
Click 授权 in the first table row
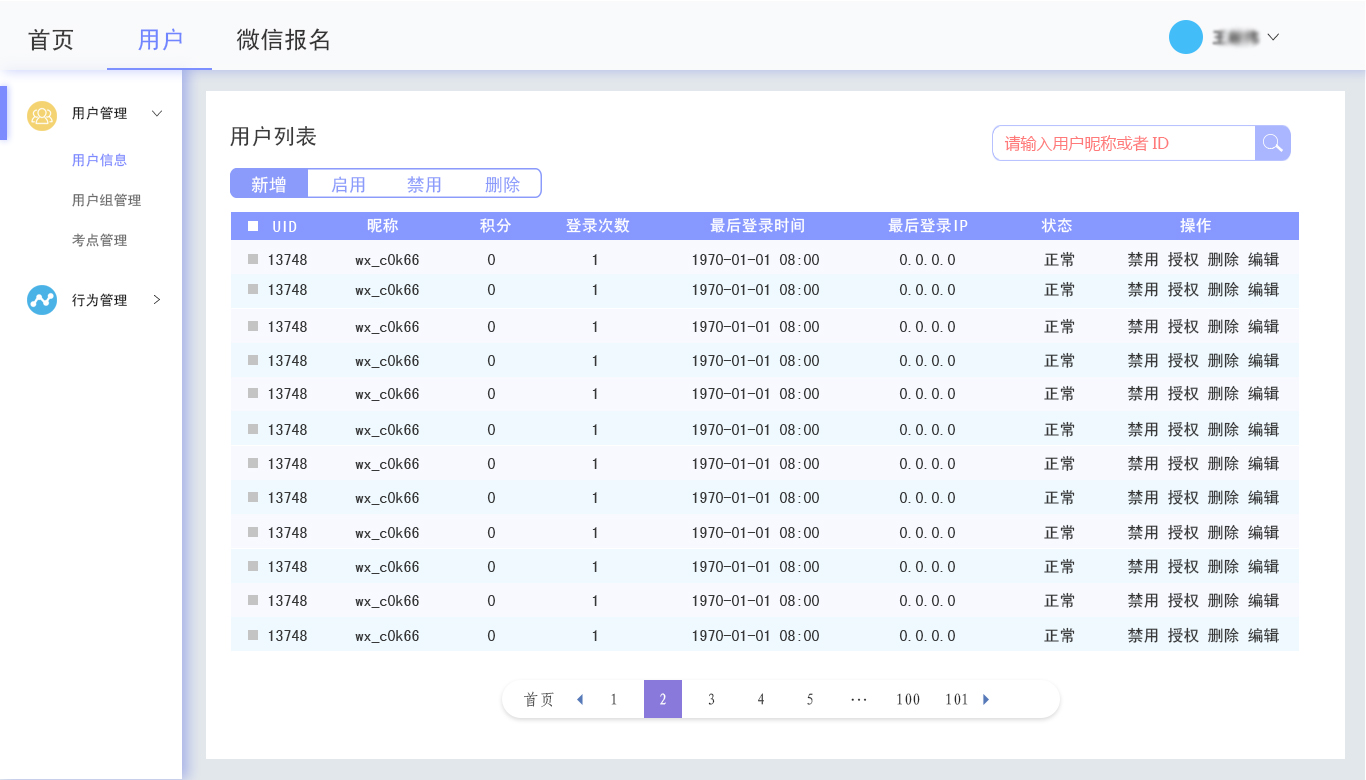[x=1183, y=260]
